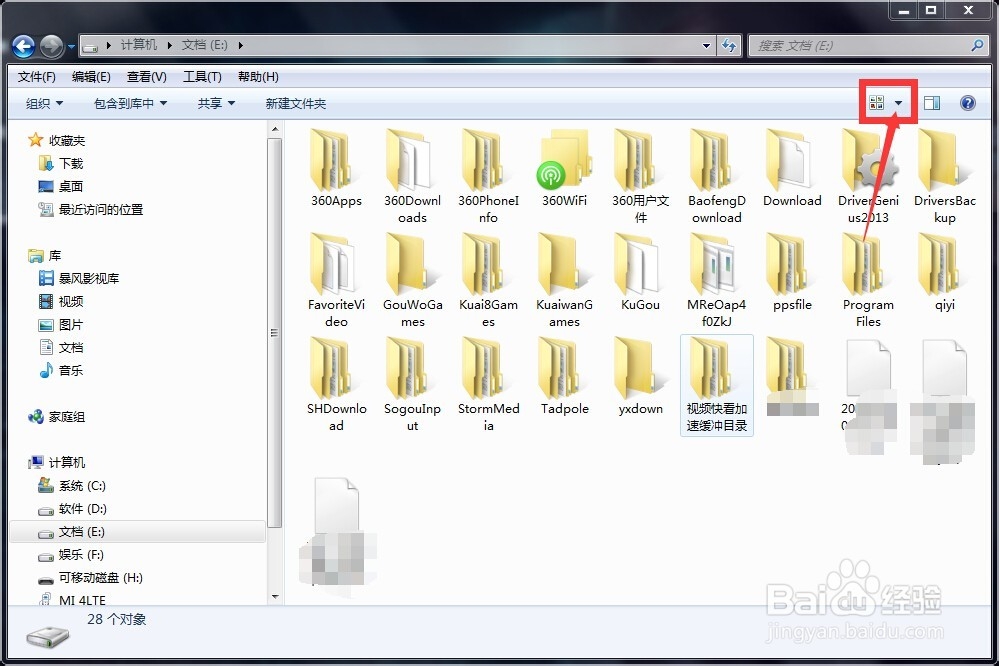Open the address bar history dropdown

[x=706, y=45]
